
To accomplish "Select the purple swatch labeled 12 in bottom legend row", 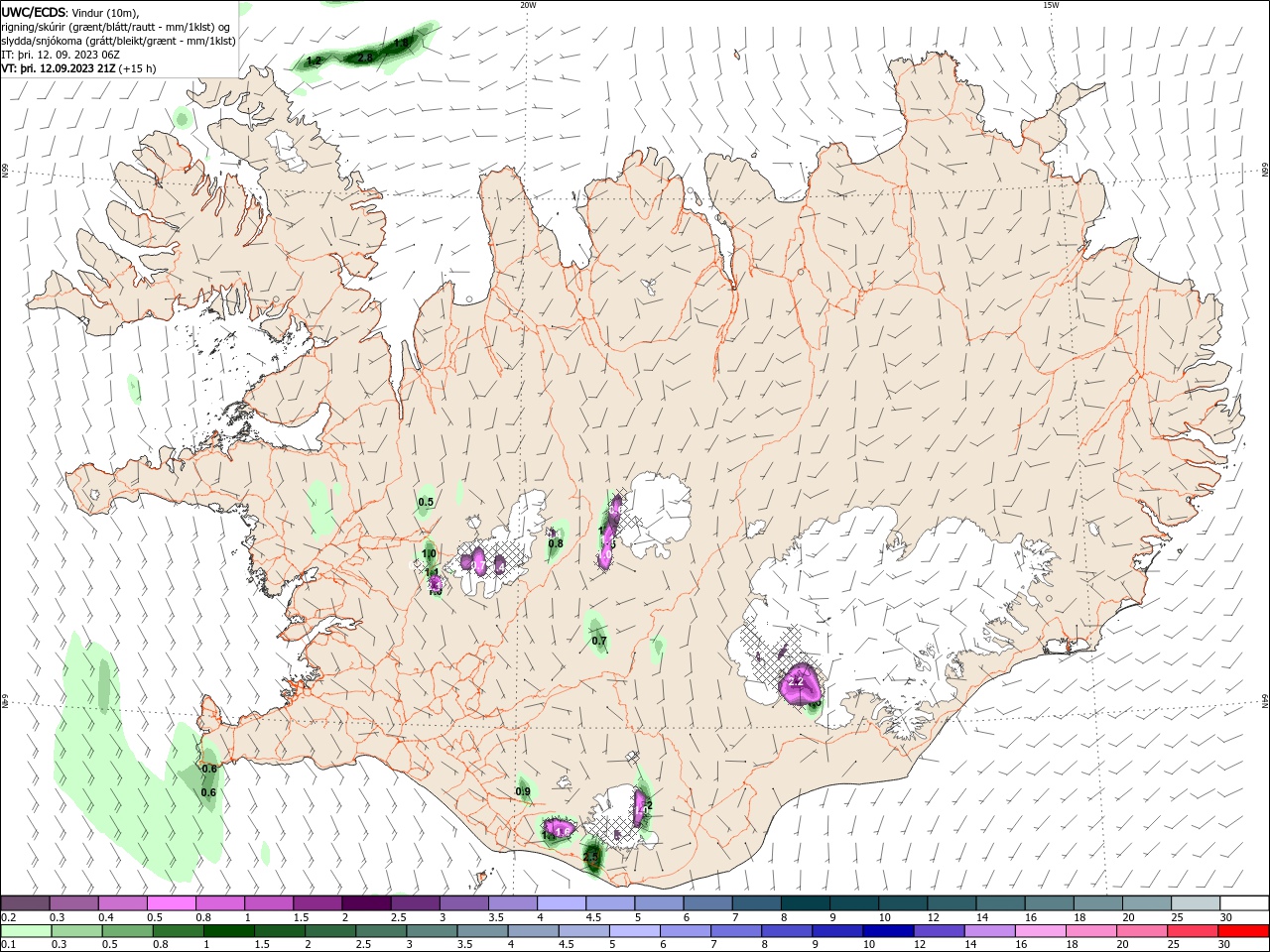I will [939, 931].
